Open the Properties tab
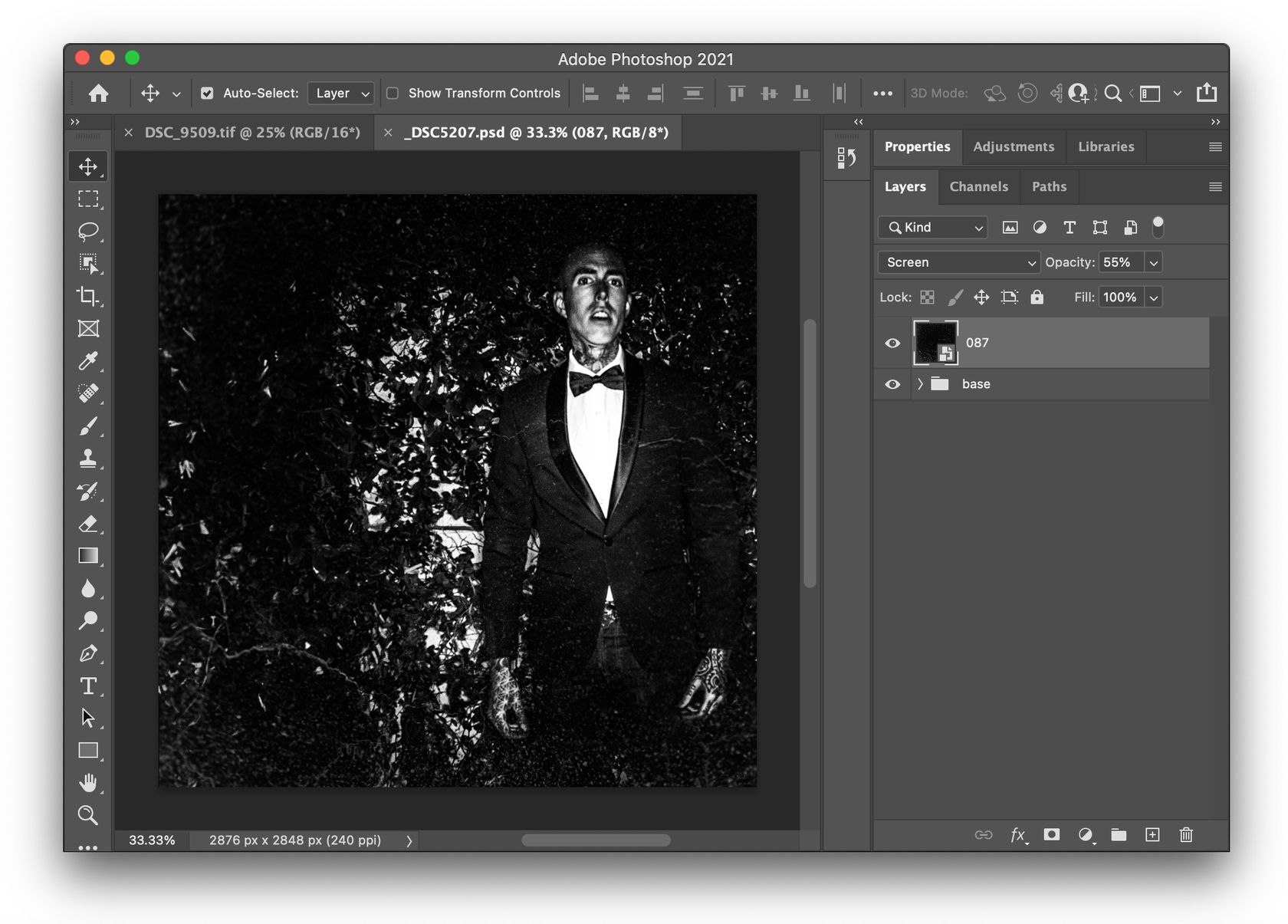This screenshot has width=1288, height=924. point(917,146)
